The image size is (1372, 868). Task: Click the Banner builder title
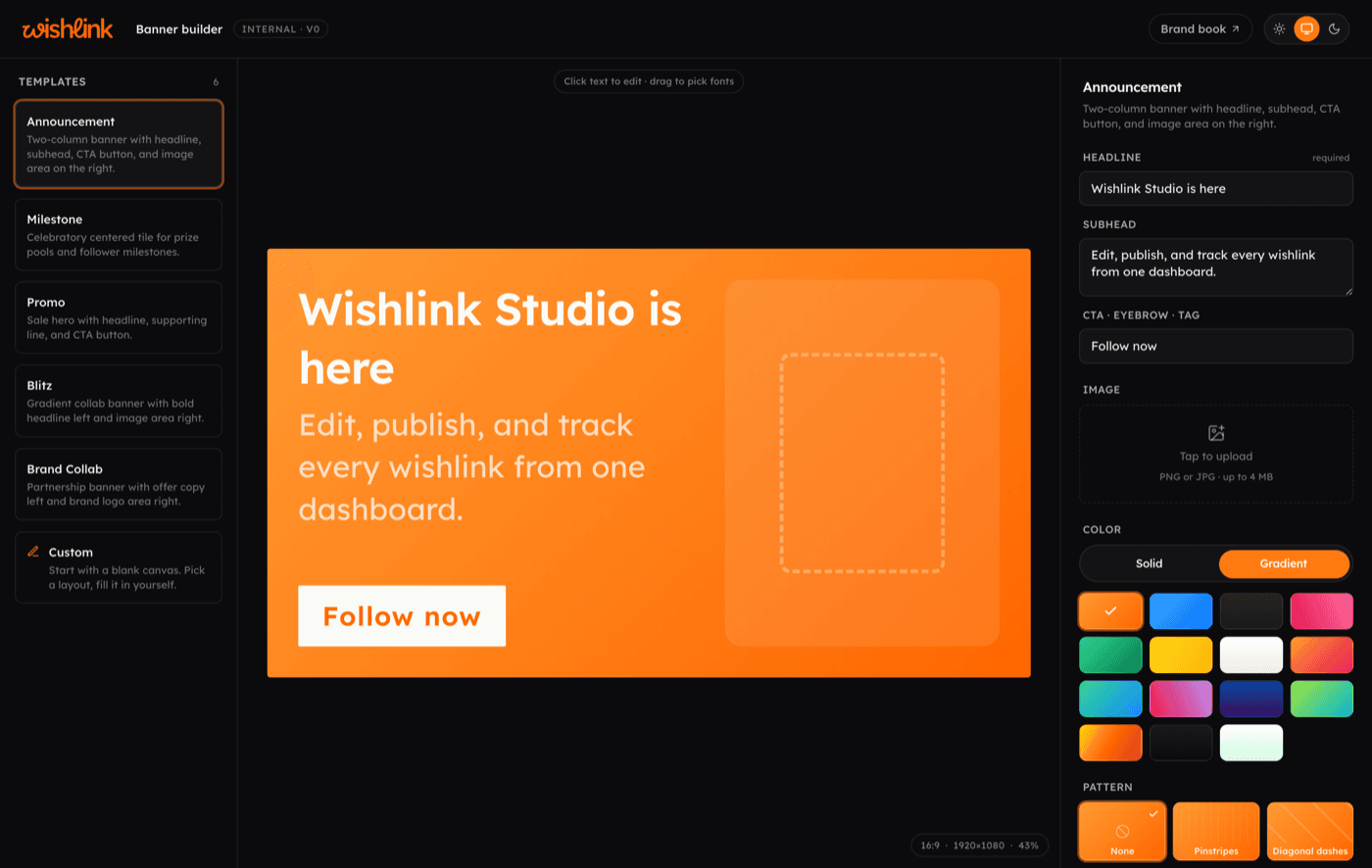coord(179,29)
